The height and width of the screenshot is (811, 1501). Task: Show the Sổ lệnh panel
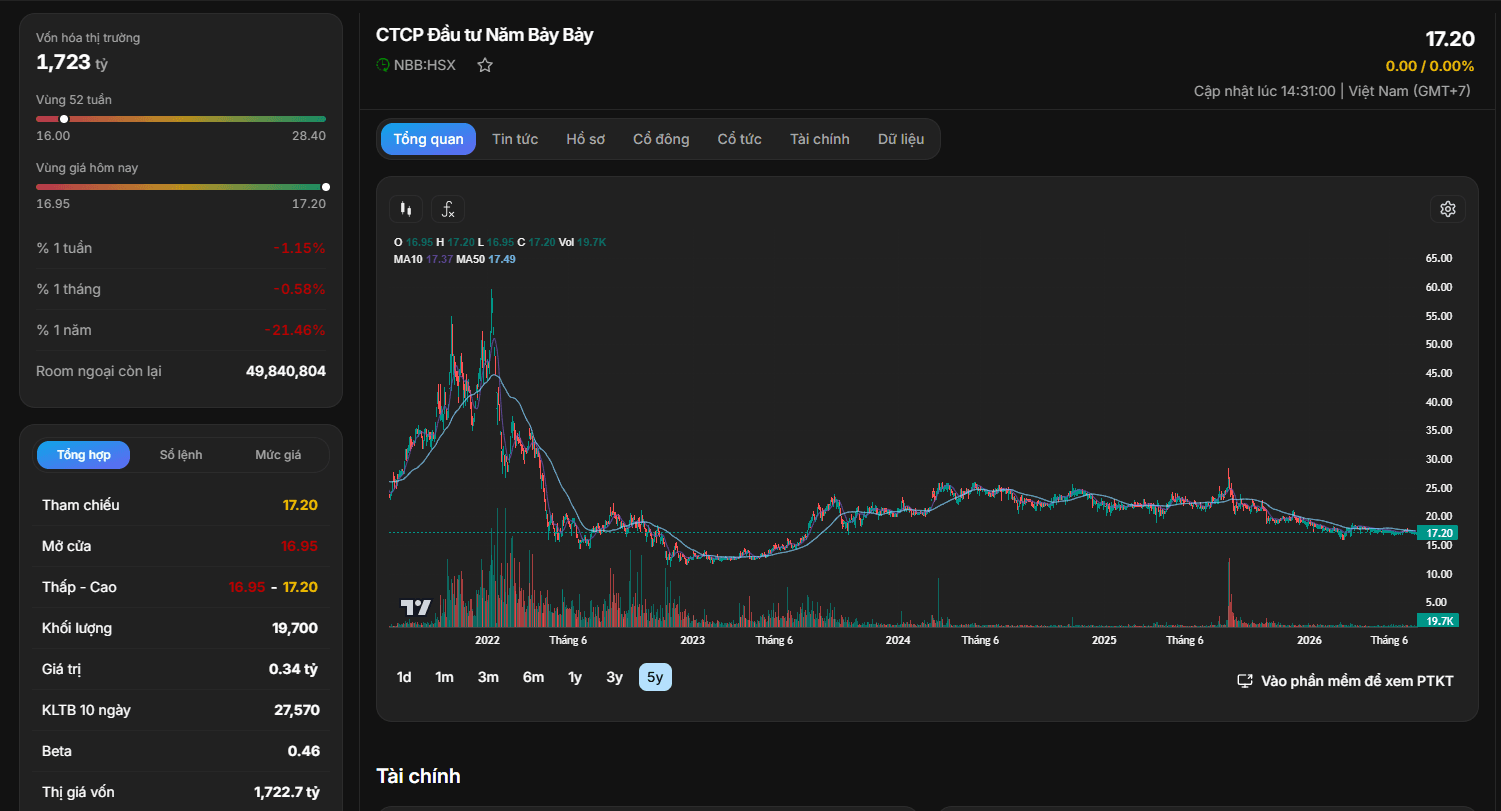[181, 455]
